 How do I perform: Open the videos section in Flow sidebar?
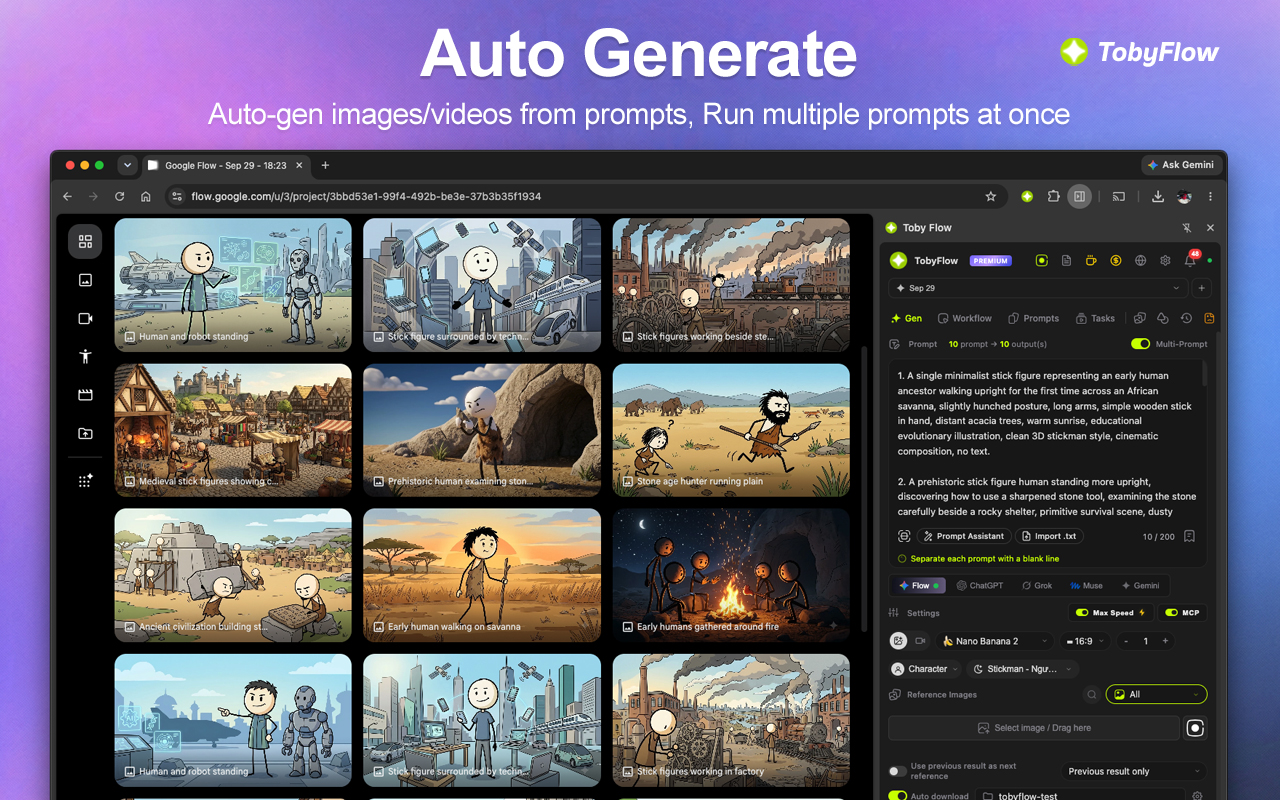(x=85, y=318)
